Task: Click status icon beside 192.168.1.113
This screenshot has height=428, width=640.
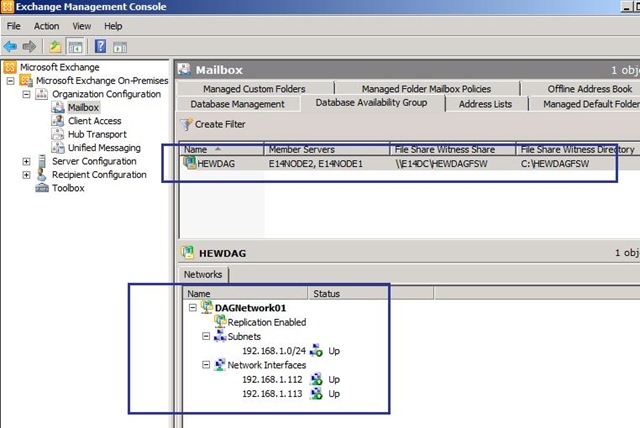Action: 316,393
